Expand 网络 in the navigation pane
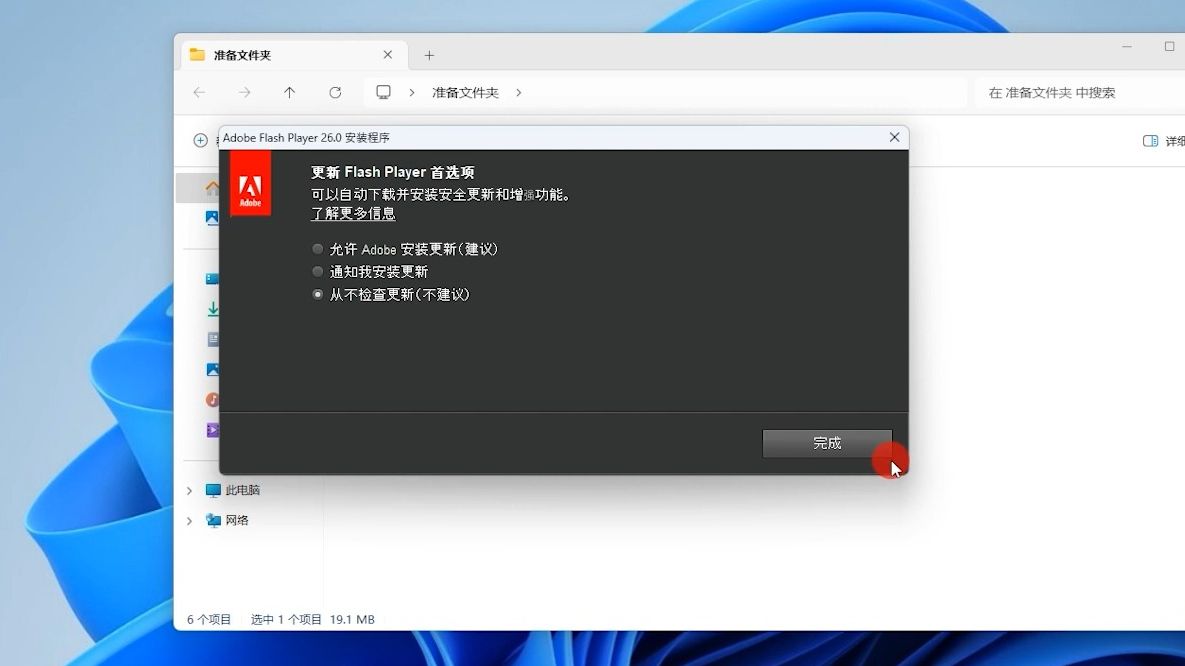The image size is (1185, 666). (x=189, y=520)
